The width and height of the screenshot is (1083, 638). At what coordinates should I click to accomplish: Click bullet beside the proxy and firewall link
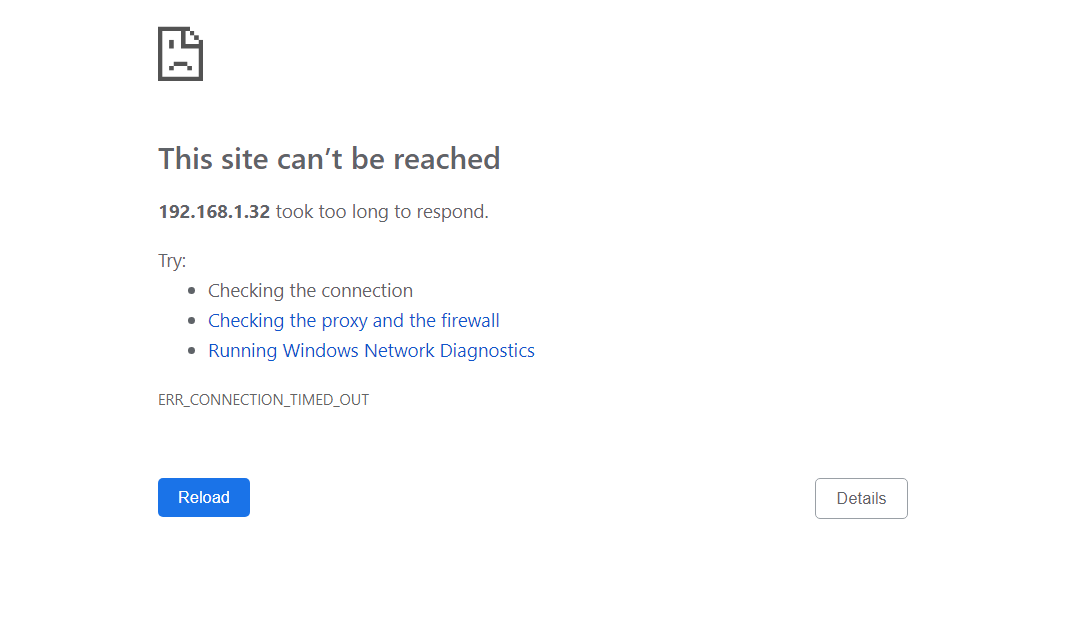click(192, 321)
